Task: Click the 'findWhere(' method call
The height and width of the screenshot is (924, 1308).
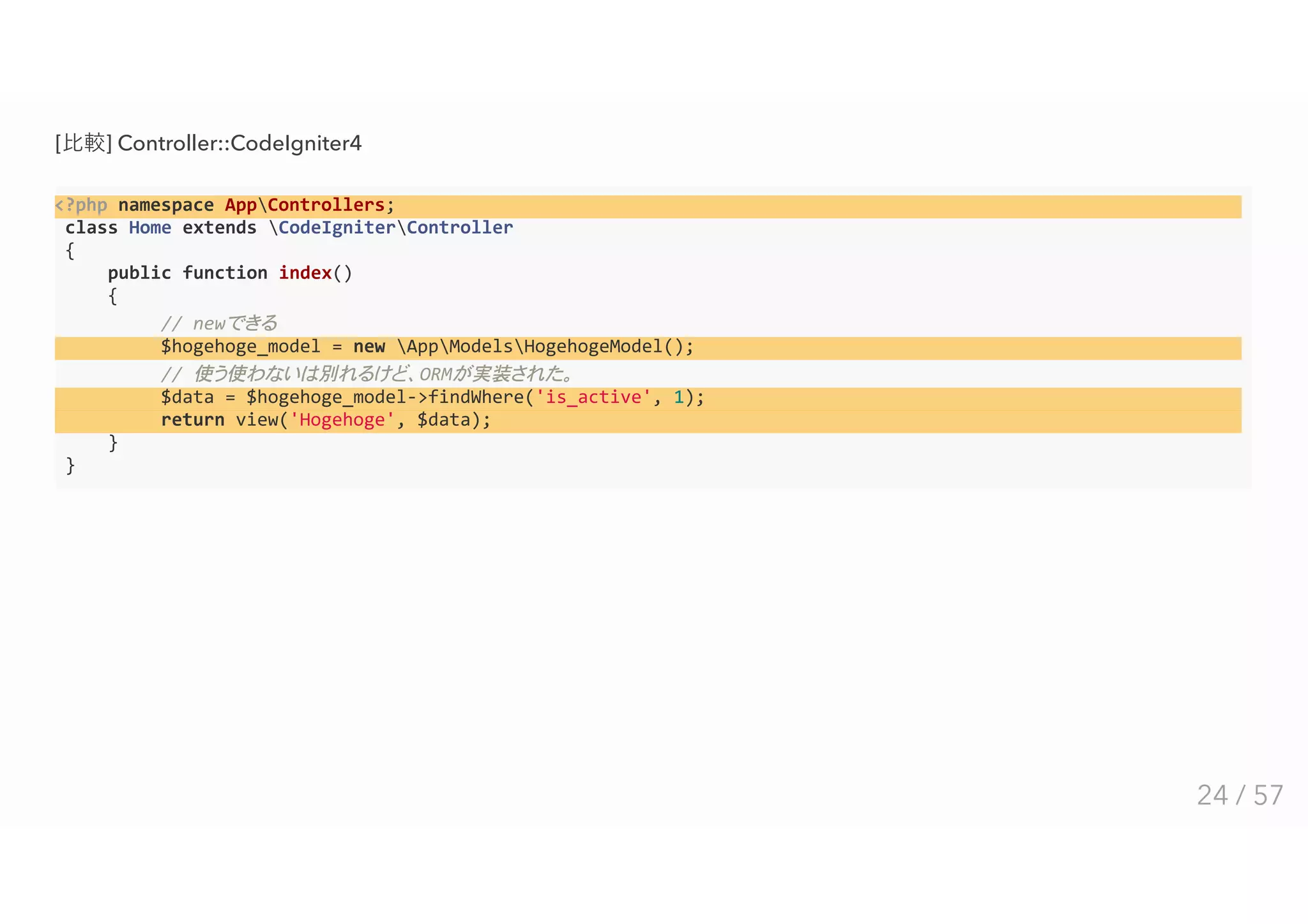Action: [x=481, y=397]
